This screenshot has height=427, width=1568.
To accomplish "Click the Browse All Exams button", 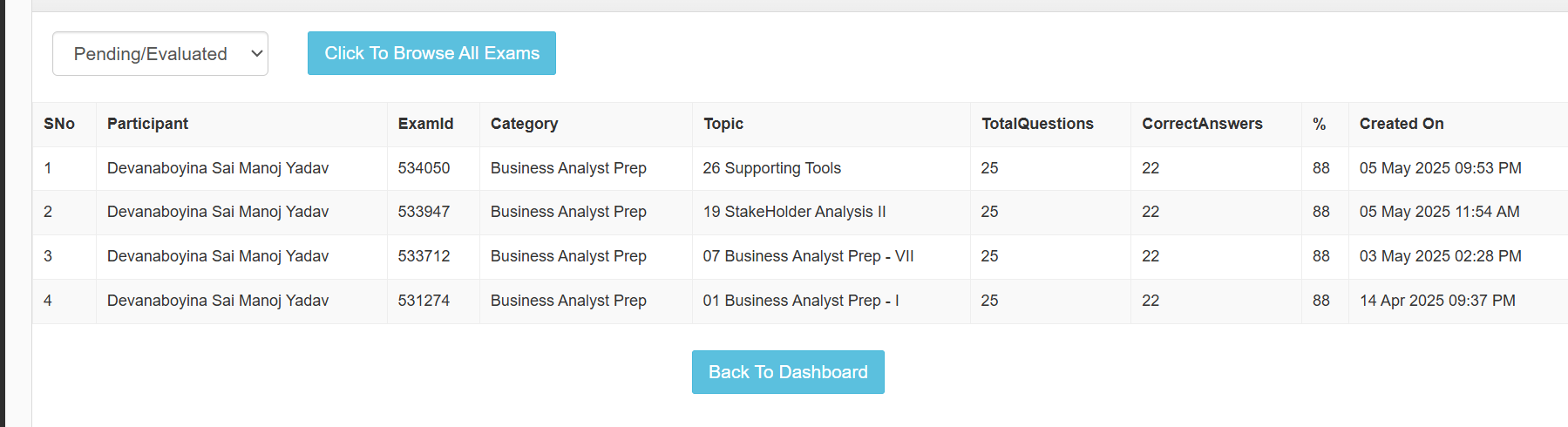I will click(x=431, y=53).
